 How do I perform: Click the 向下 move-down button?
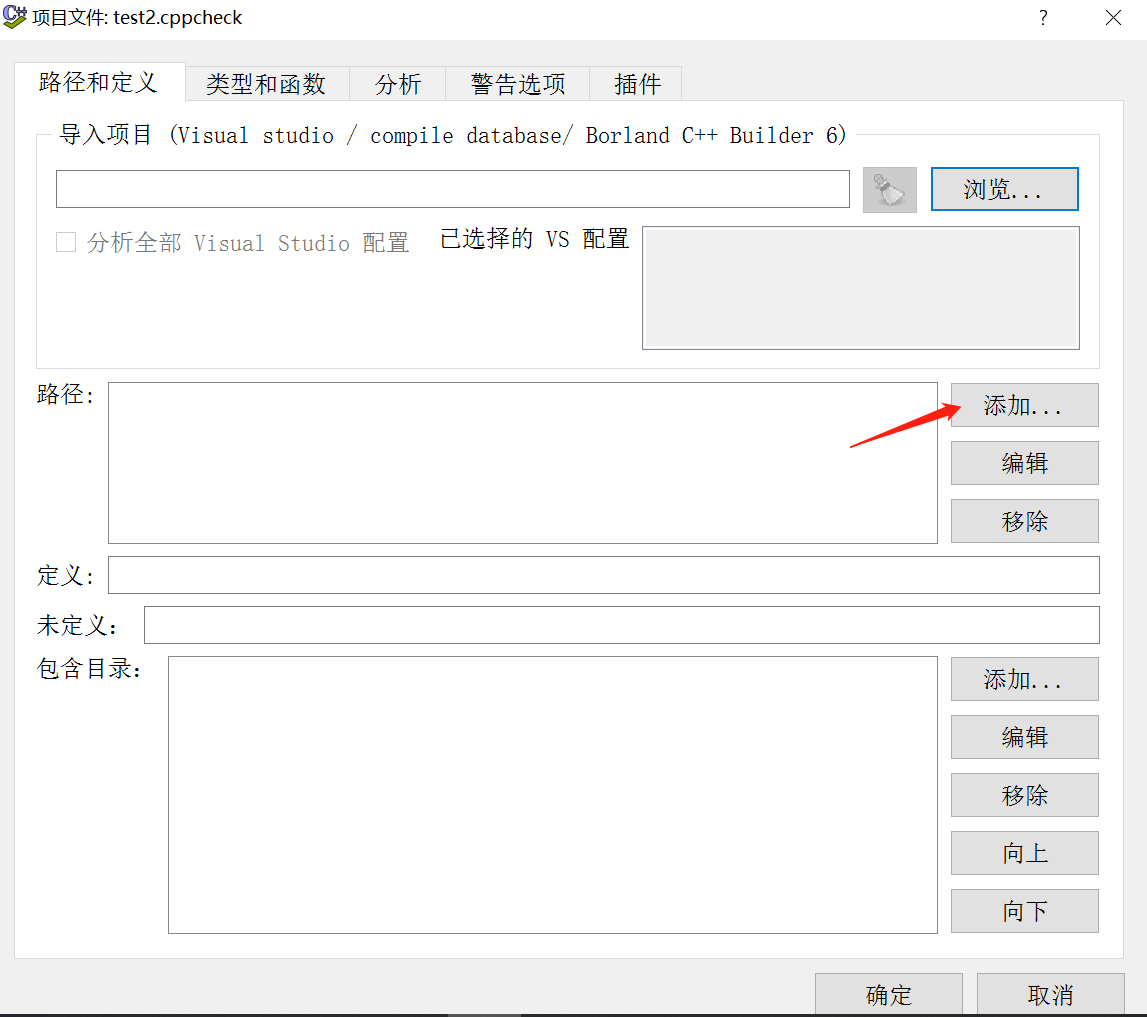pyautogui.click(x=1024, y=911)
